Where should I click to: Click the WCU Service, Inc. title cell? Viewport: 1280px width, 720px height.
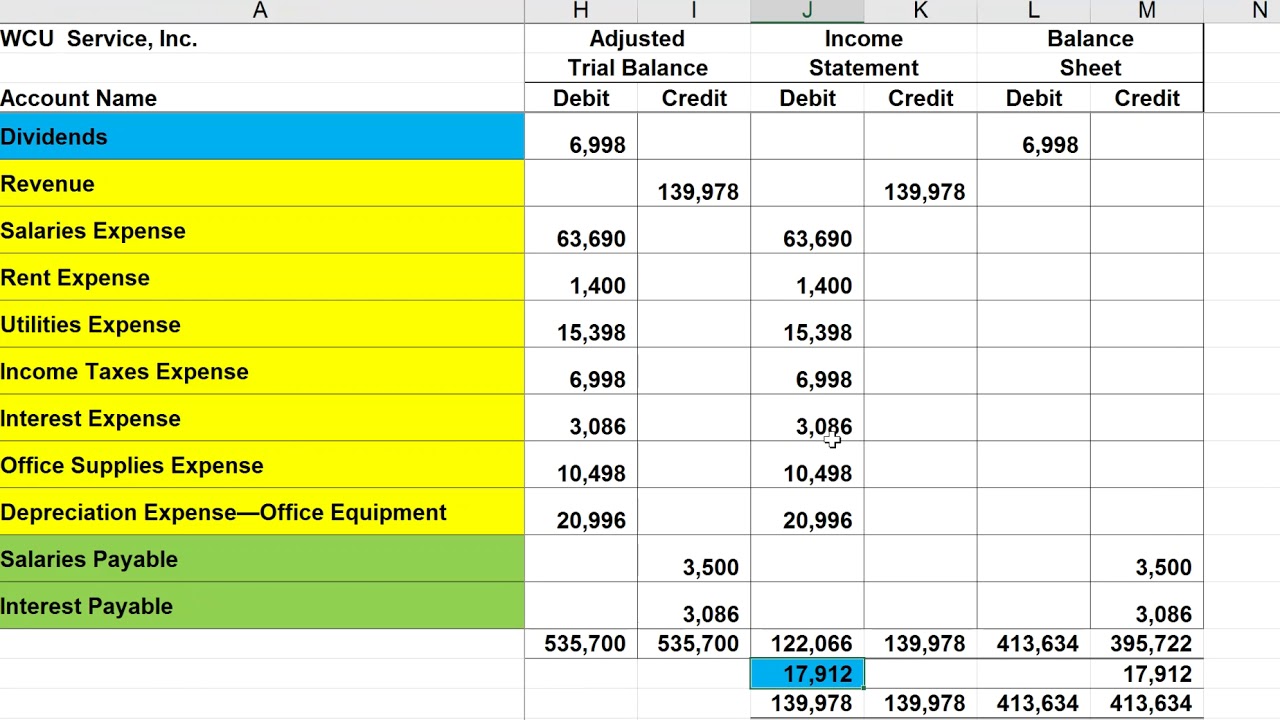click(x=261, y=39)
